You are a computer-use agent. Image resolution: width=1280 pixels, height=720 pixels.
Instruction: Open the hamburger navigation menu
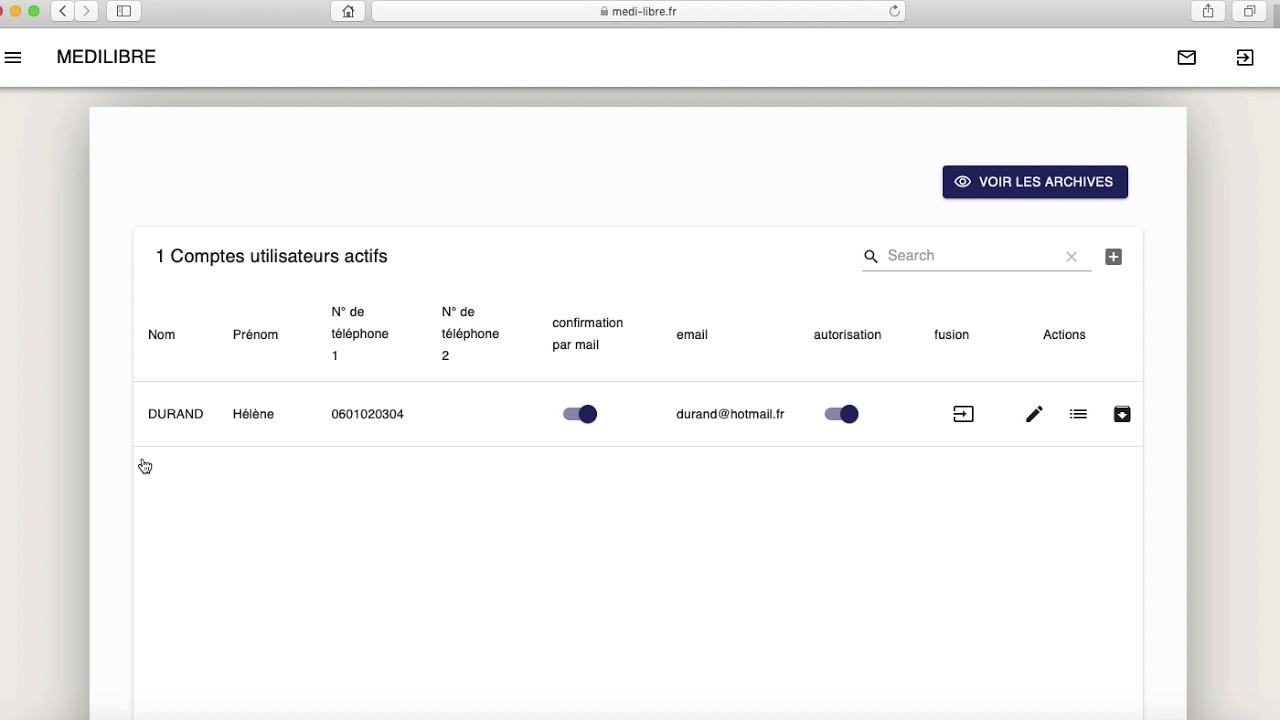(13, 58)
